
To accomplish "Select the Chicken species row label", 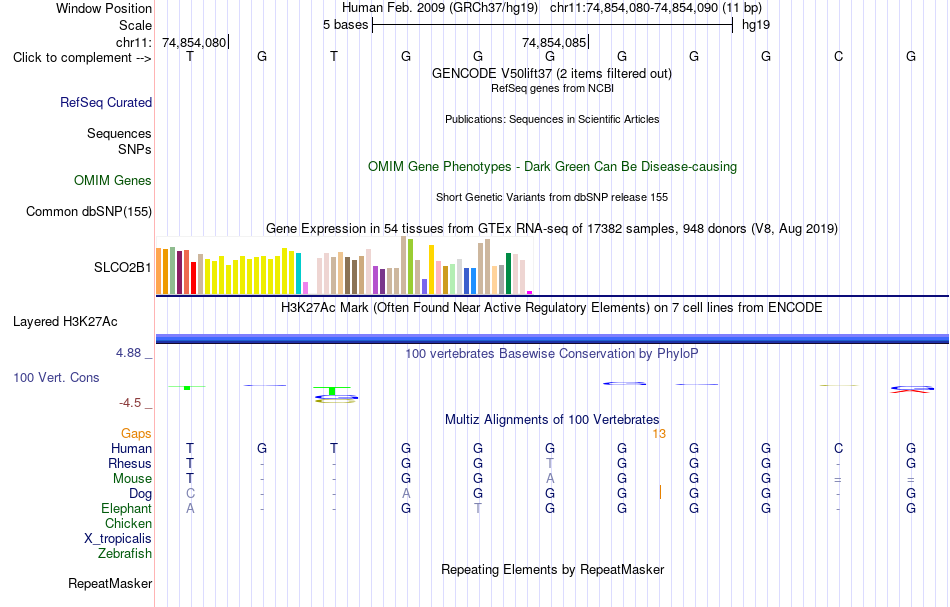I will click(128, 523).
